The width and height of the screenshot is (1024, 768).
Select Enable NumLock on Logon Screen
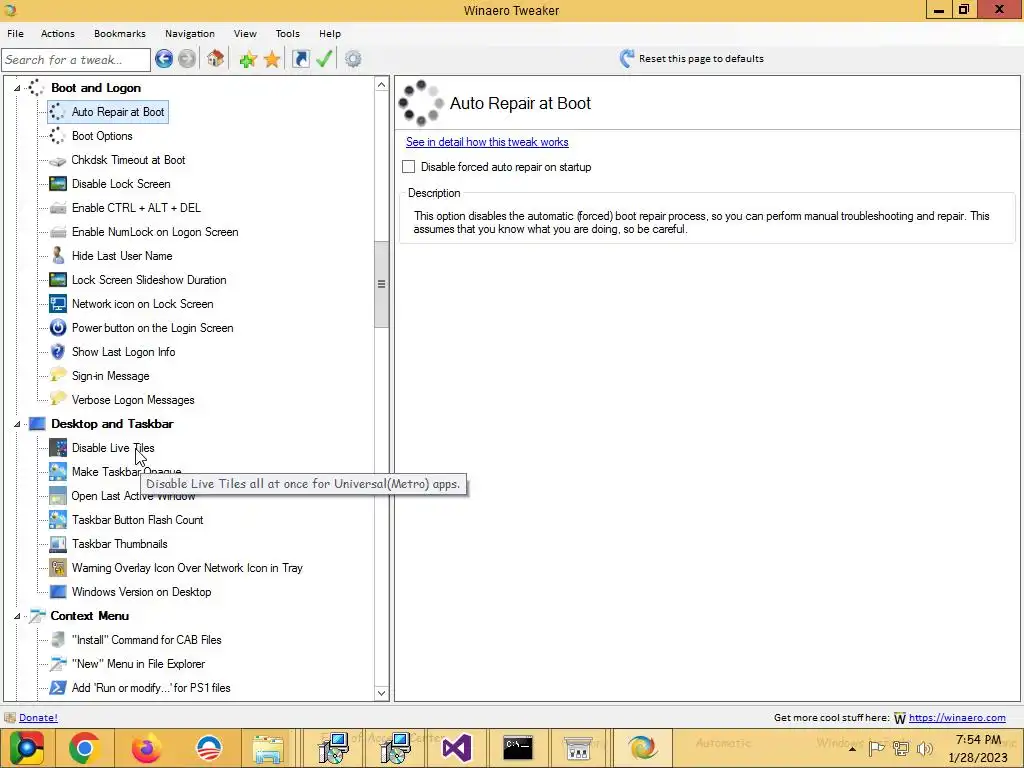pos(155,232)
